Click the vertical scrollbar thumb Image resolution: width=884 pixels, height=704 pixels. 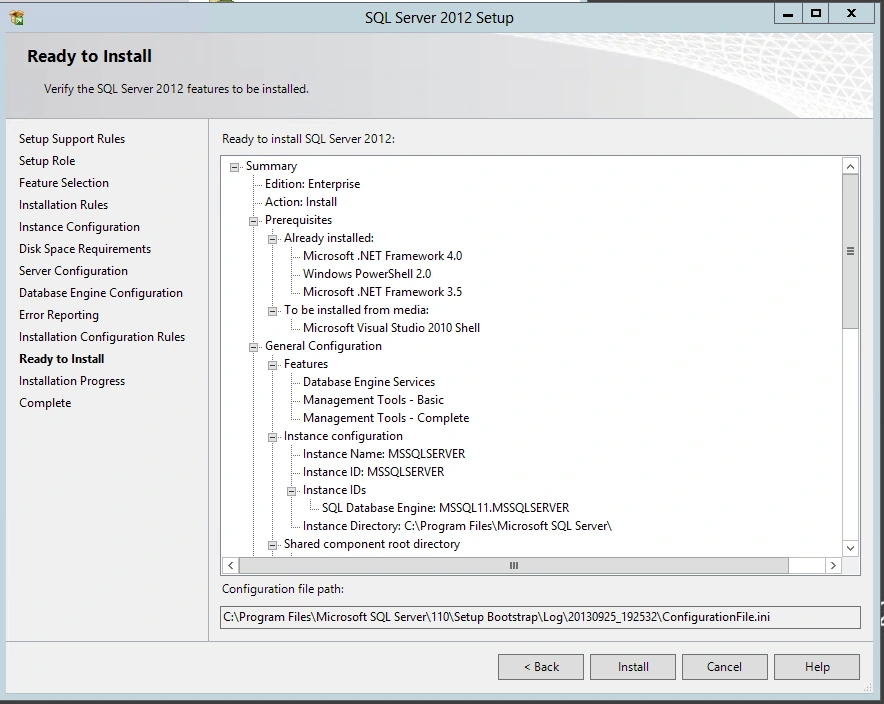(x=850, y=251)
